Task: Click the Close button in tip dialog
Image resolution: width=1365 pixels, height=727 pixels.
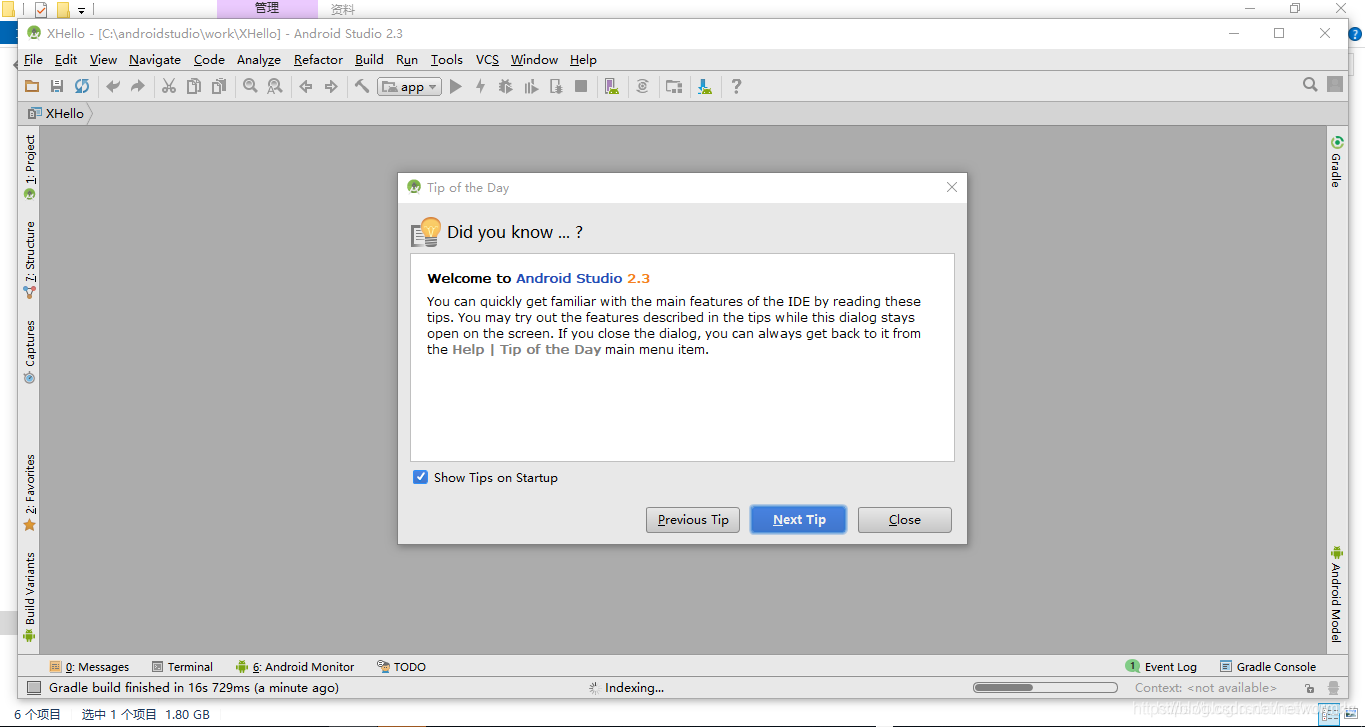Action: 905,520
